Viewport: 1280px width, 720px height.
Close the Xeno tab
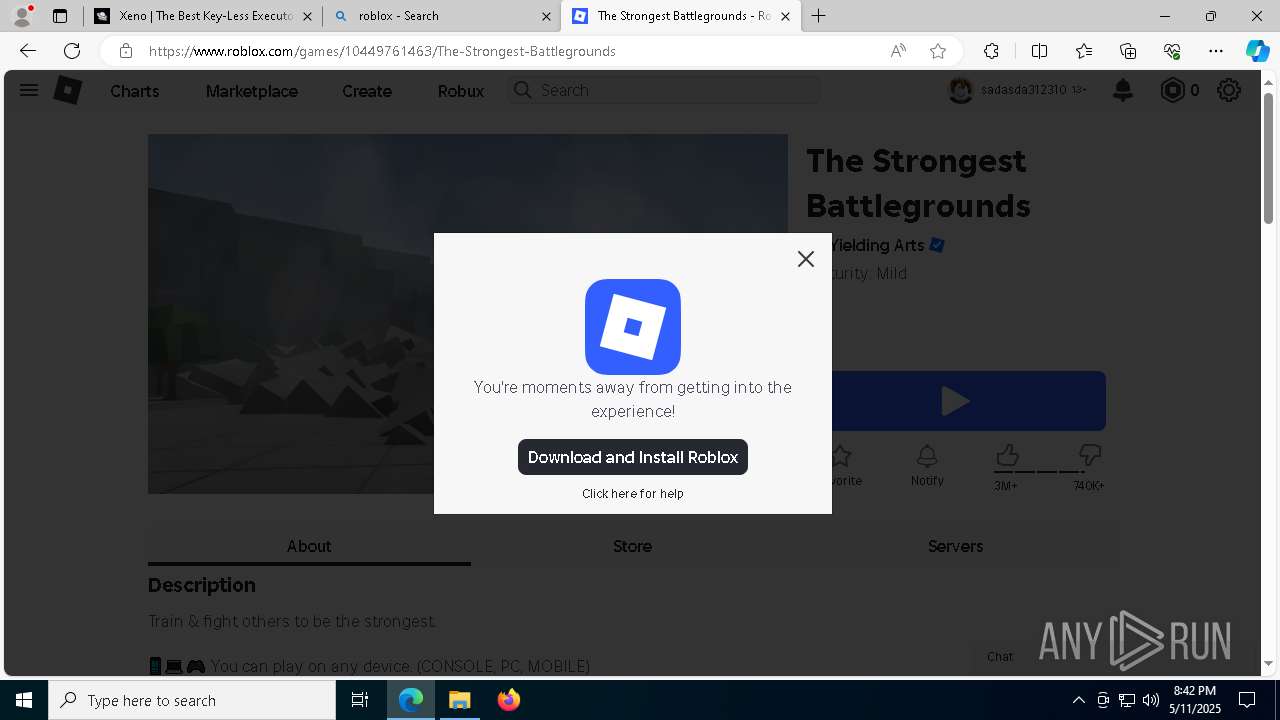point(307,16)
